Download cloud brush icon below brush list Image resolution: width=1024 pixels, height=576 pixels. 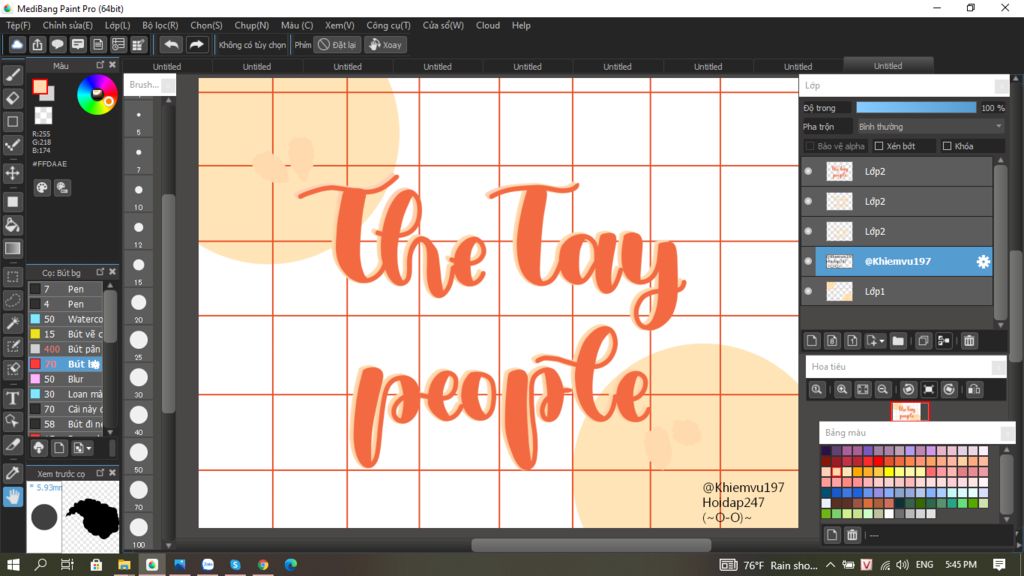[39, 448]
